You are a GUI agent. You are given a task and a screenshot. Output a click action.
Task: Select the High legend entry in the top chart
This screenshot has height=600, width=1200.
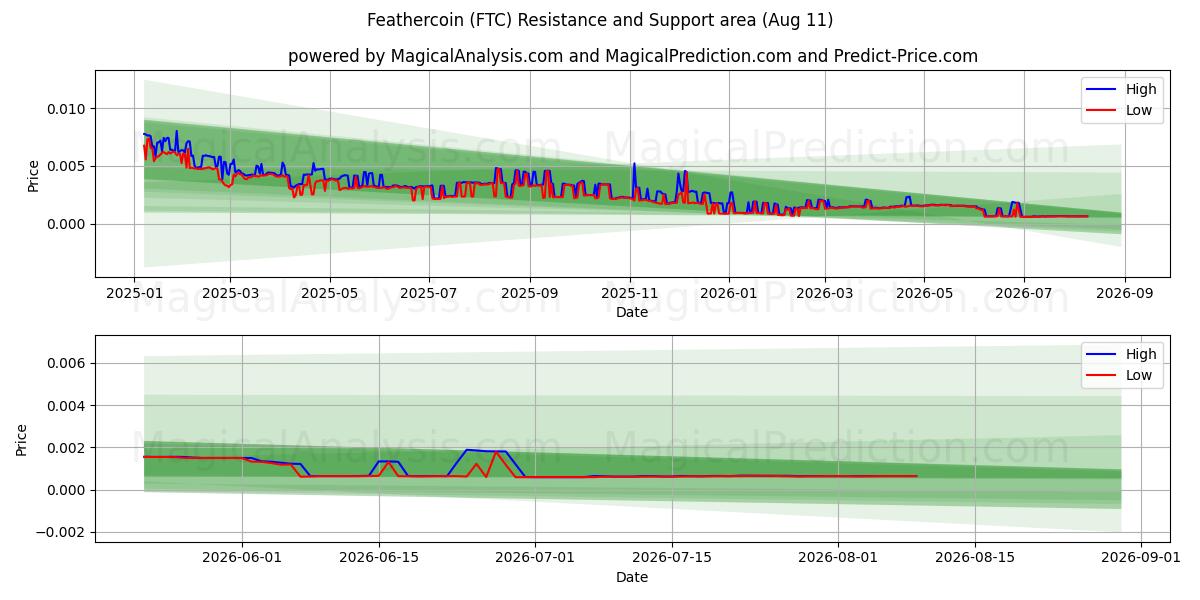coord(1123,89)
